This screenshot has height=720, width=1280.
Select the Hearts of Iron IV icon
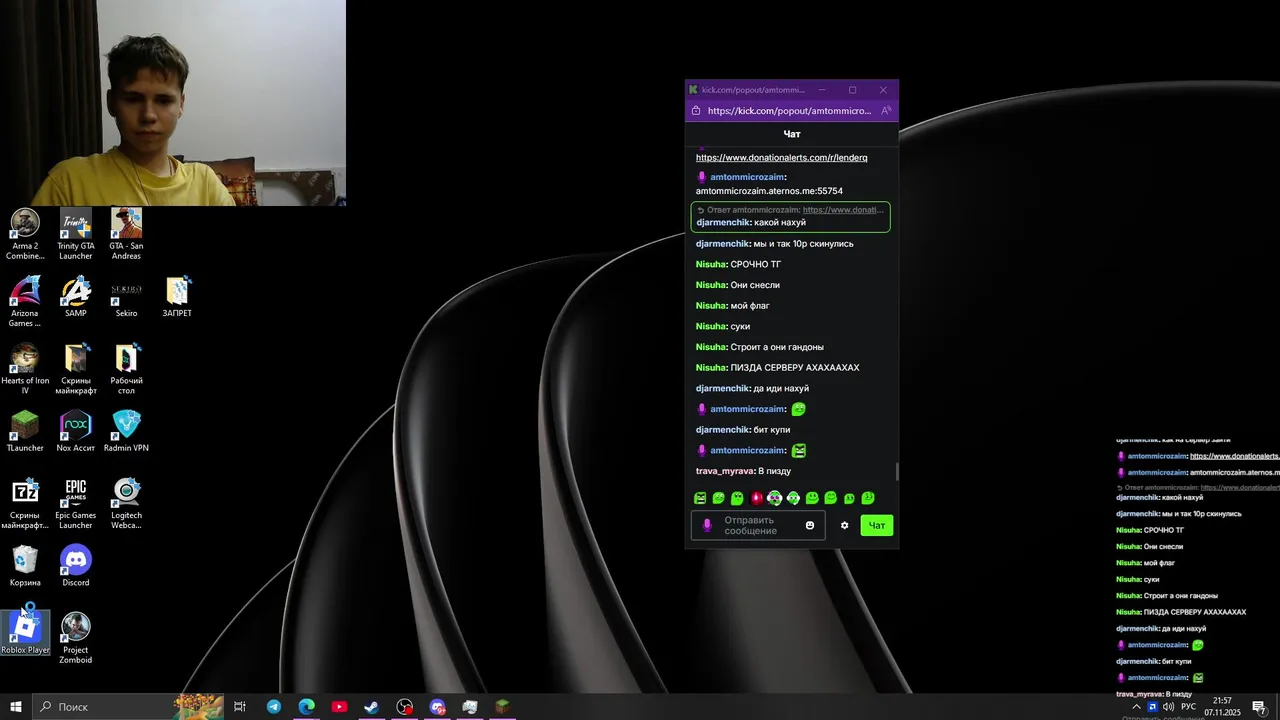tap(25, 368)
